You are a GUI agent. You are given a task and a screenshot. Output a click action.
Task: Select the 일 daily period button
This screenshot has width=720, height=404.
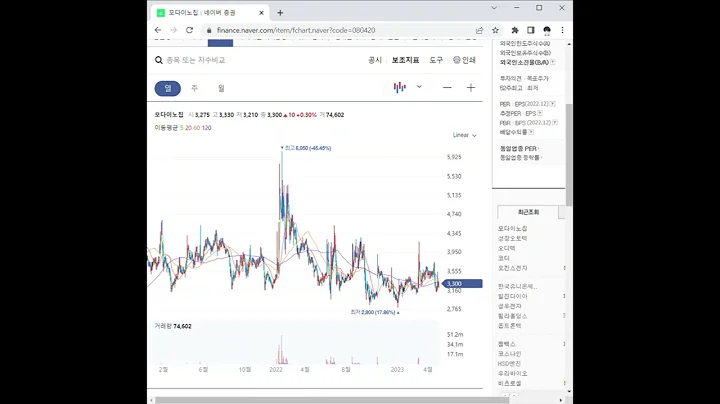point(168,88)
